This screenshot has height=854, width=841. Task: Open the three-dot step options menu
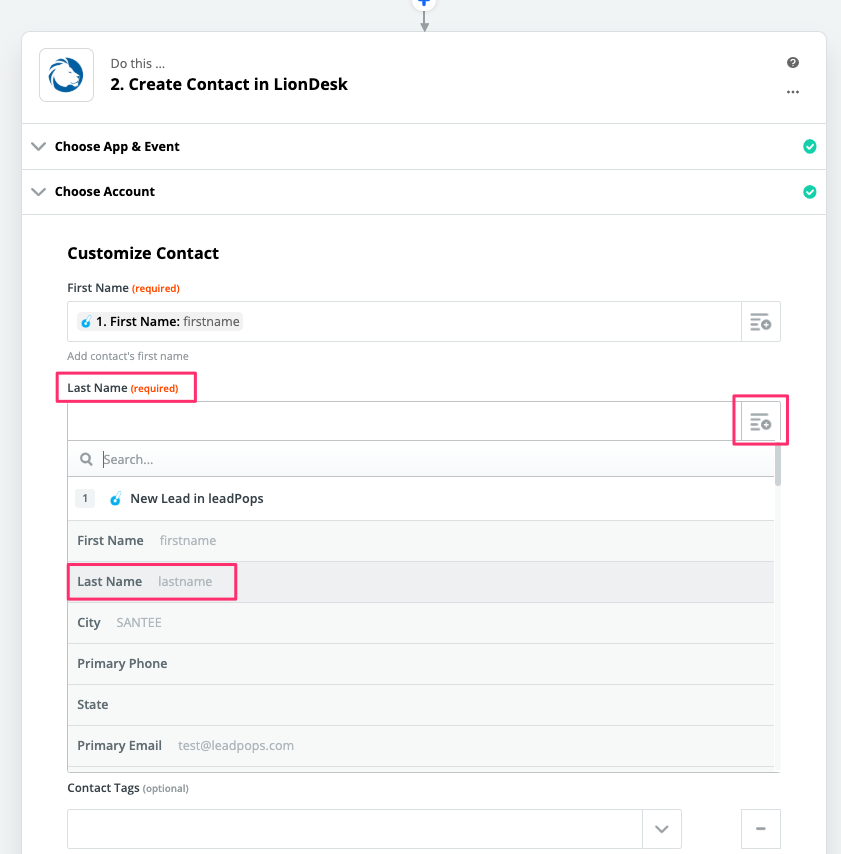tap(793, 92)
